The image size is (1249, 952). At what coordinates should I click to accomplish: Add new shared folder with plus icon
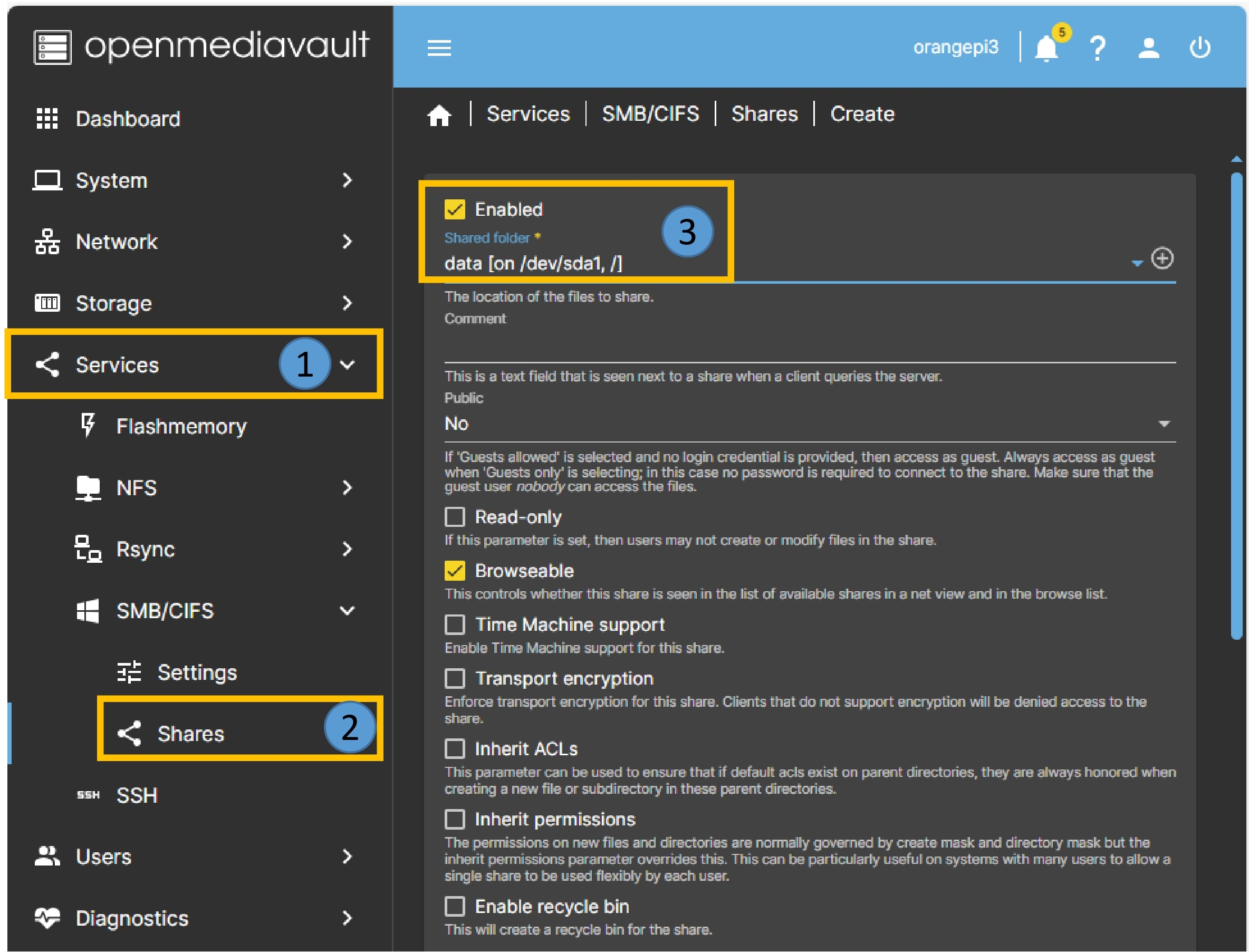(x=1162, y=259)
